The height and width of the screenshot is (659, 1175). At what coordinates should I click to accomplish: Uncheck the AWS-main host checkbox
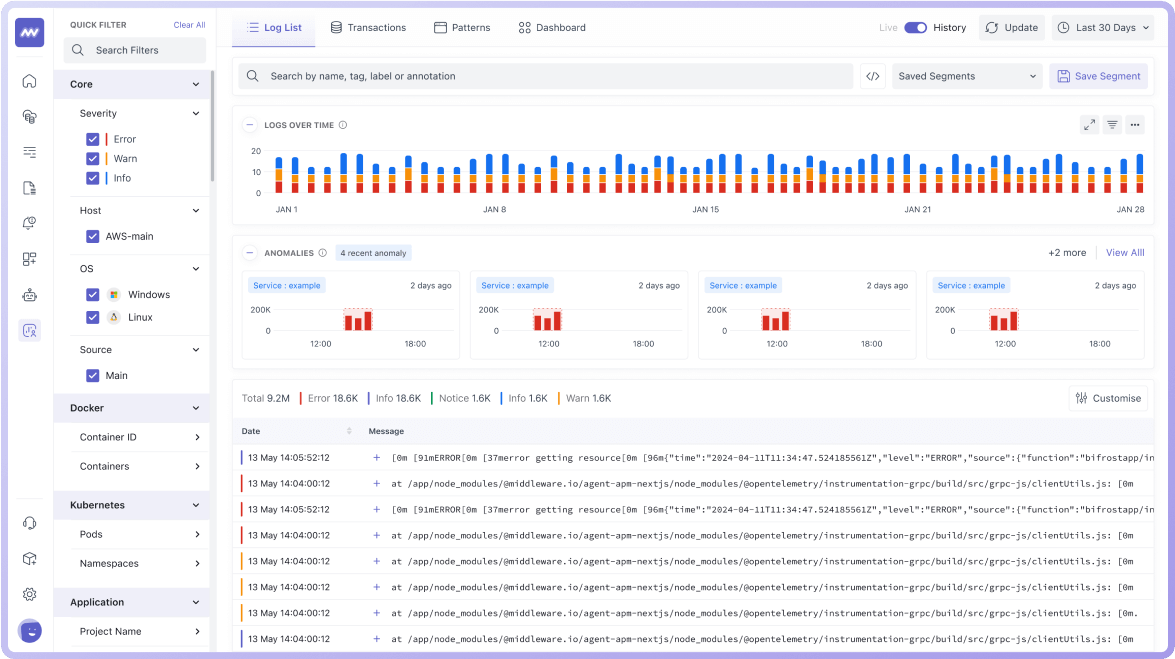[93, 236]
